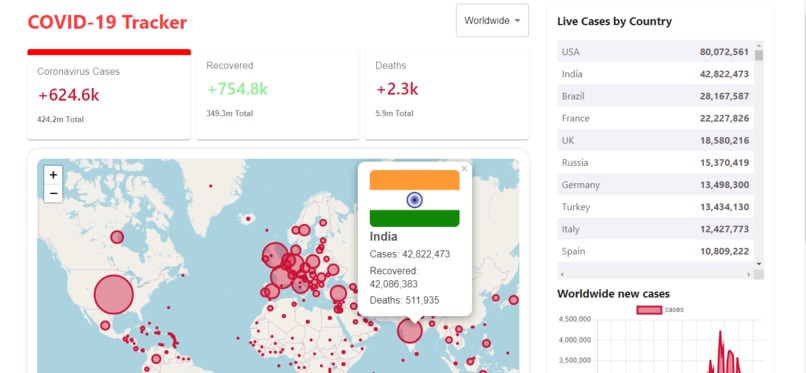
Task: Select the Germany row in country table
Action: click(655, 184)
